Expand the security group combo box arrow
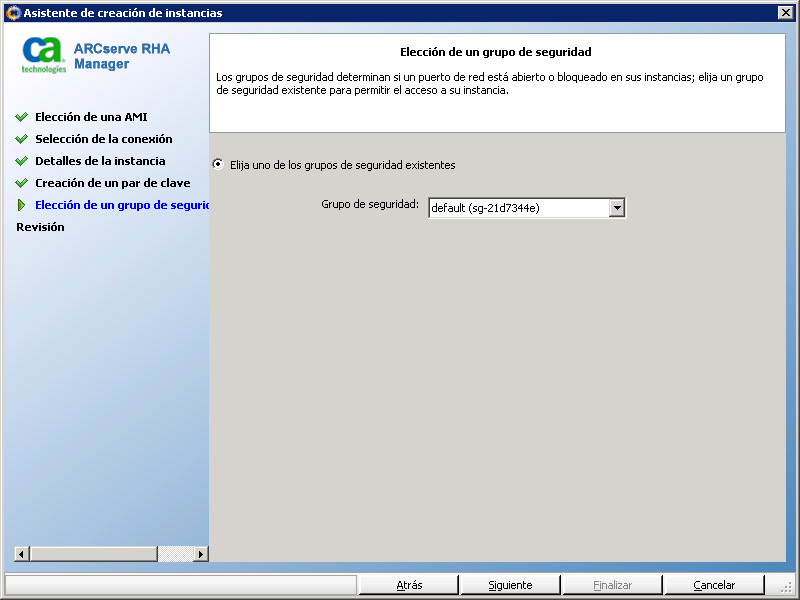The width and height of the screenshot is (800, 600). coord(618,207)
